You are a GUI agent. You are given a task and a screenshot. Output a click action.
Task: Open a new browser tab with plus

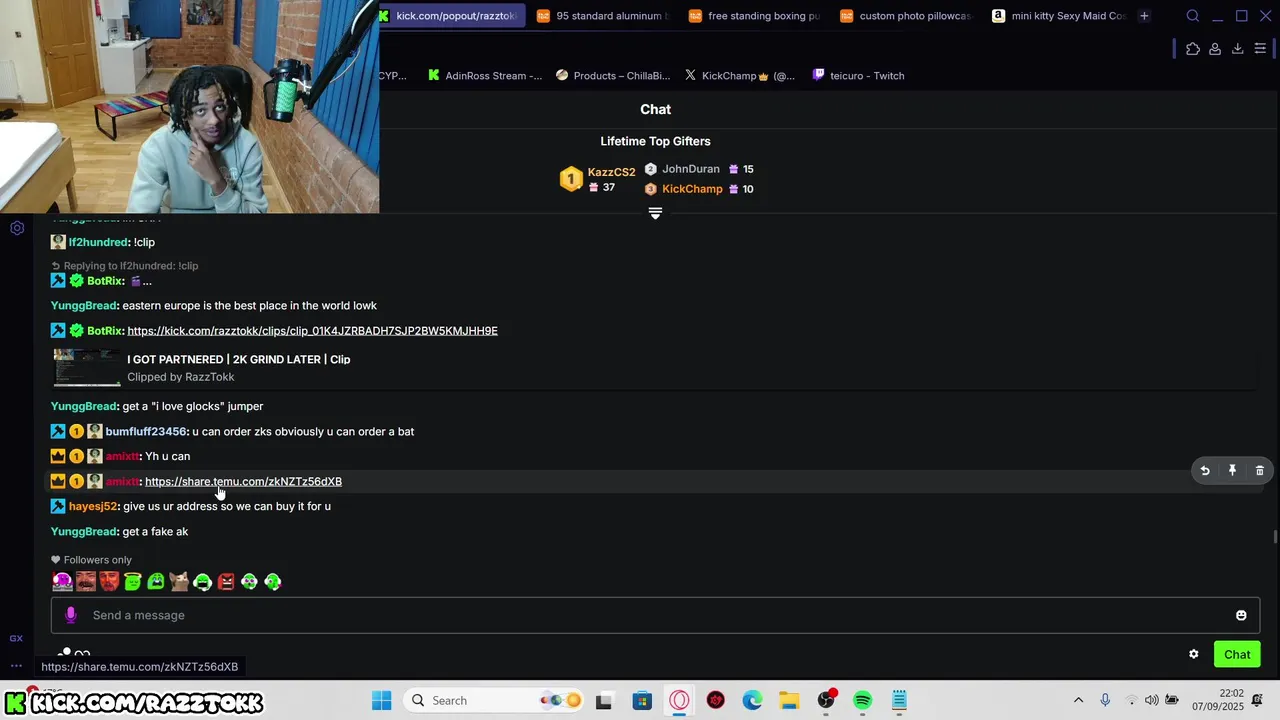(1144, 16)
